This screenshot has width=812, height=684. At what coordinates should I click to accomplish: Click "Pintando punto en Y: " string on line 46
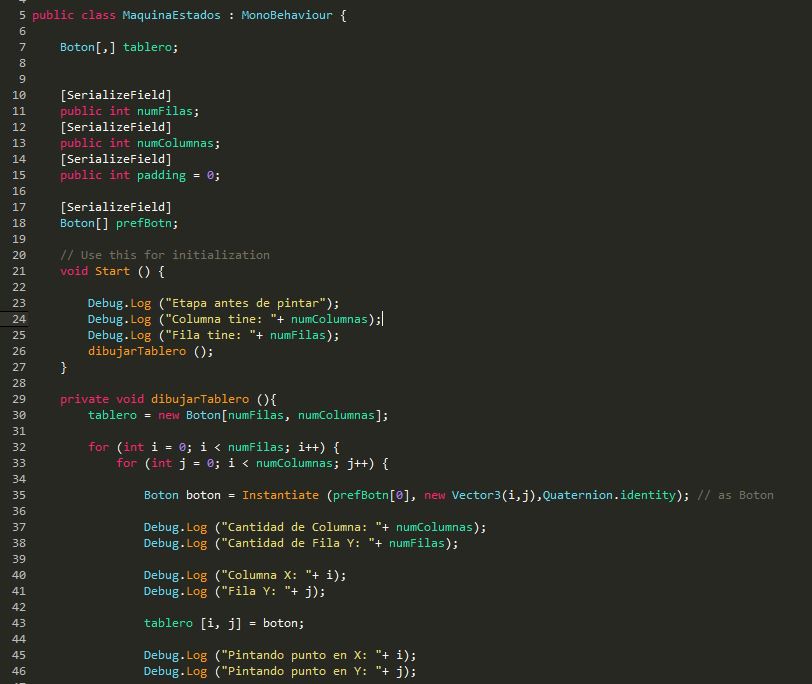[301, 672]
